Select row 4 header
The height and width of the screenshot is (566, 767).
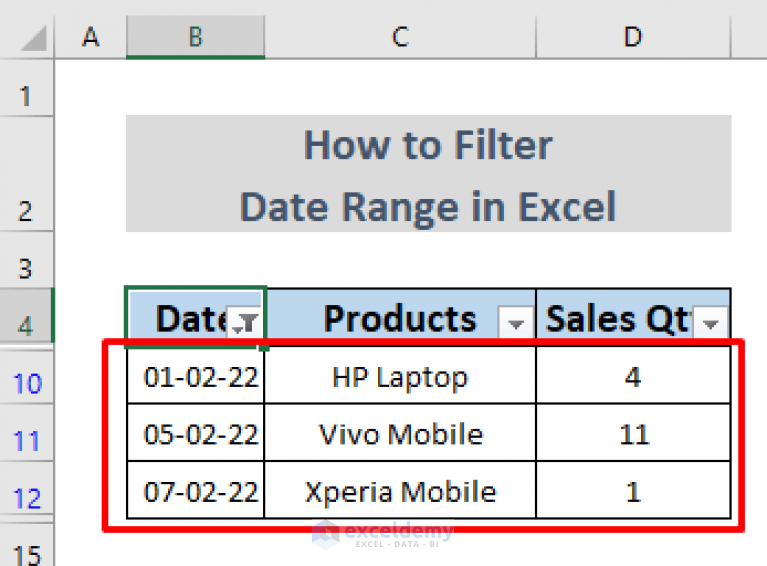click(26, 316)
